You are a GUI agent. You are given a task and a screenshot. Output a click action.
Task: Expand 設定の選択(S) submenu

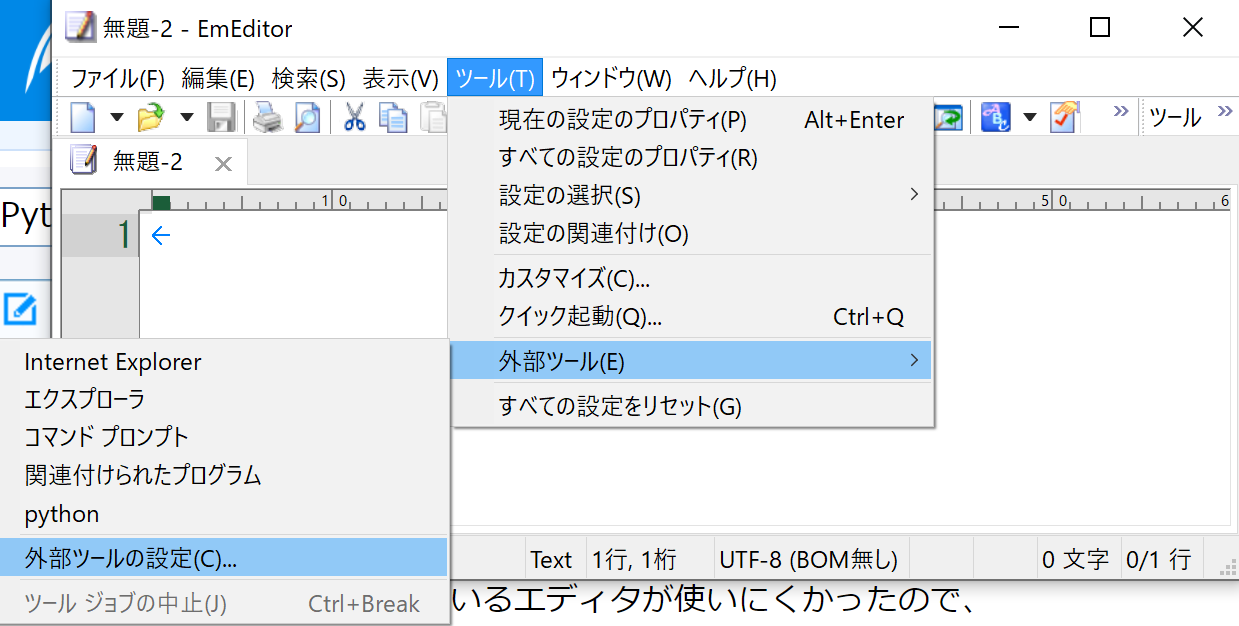click(x=692, y=195)
